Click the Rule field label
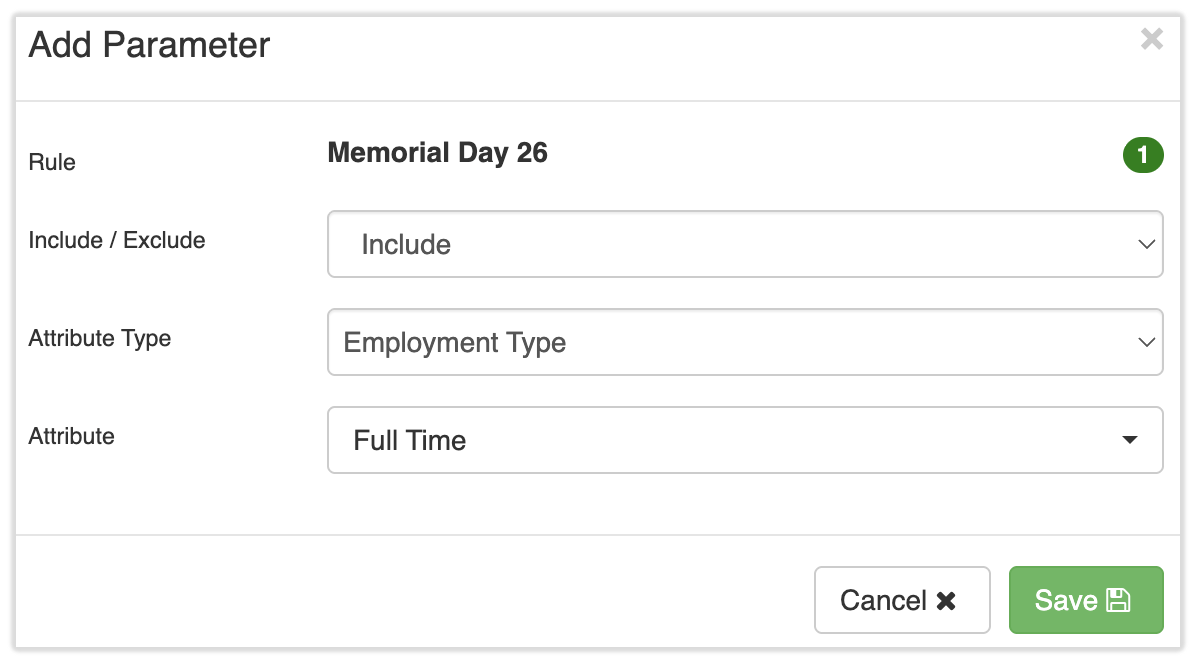Screen dimensions: 1196x666 pos(52,162)
